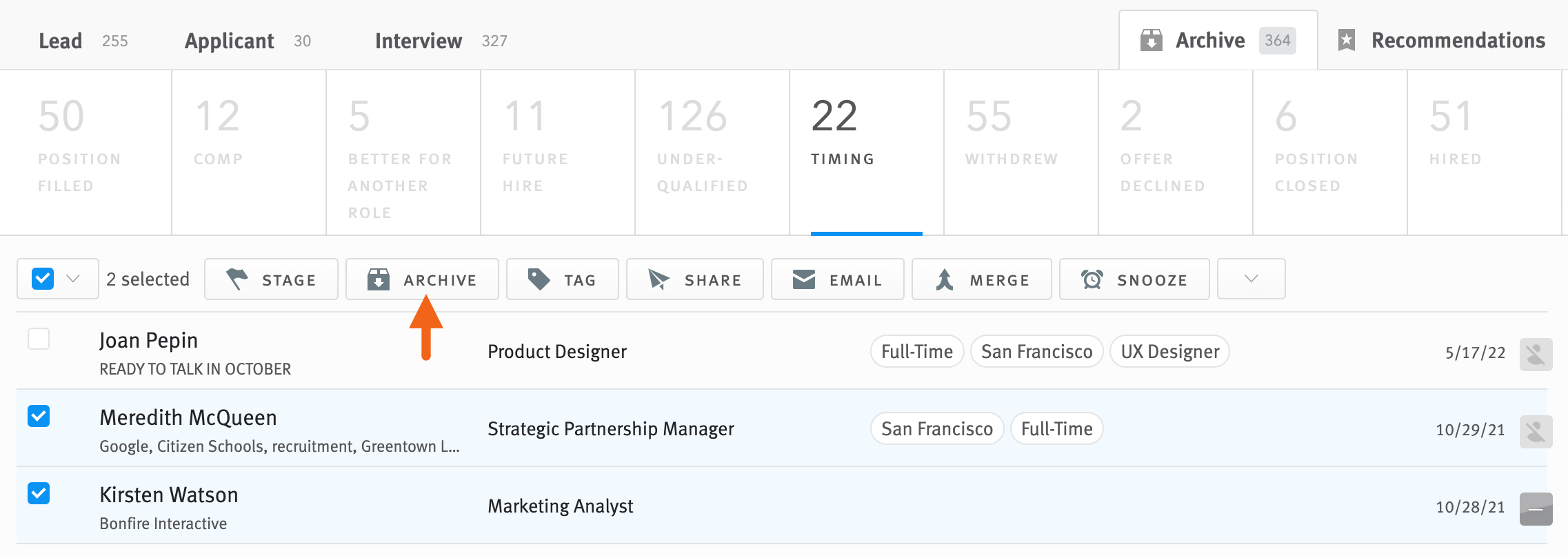This screenshot has width=1568, height=556.
Task: Click Joan Pepin's owner avatar icon
Action: point(1536,355)
